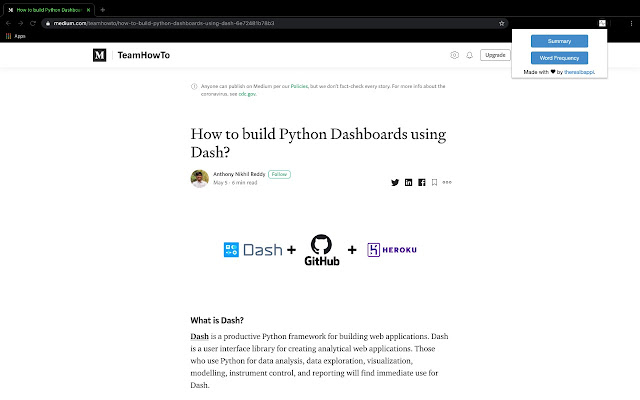Click the "May 5 · 6 min read" text

[235, 183]
